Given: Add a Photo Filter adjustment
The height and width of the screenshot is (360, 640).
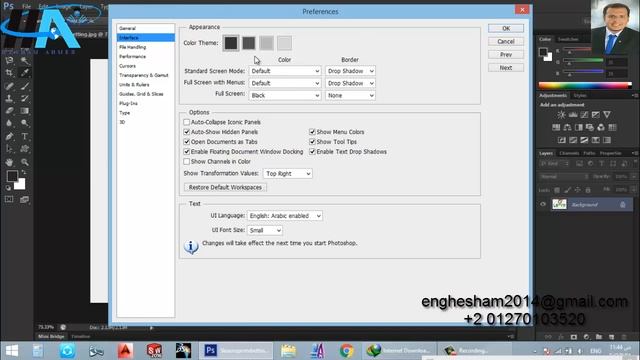Looking at the screenshot, I should click(x=590, y=127).
